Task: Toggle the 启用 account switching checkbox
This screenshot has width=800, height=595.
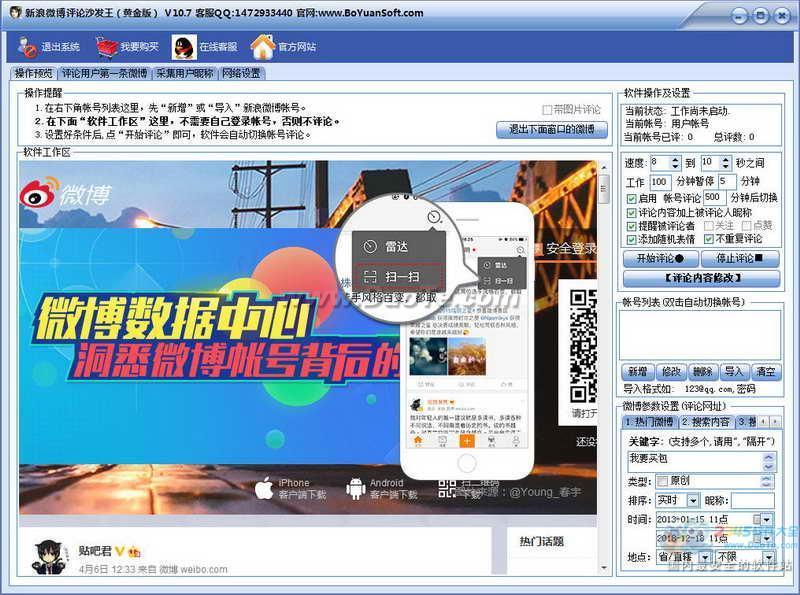Action: pos(632,199)
